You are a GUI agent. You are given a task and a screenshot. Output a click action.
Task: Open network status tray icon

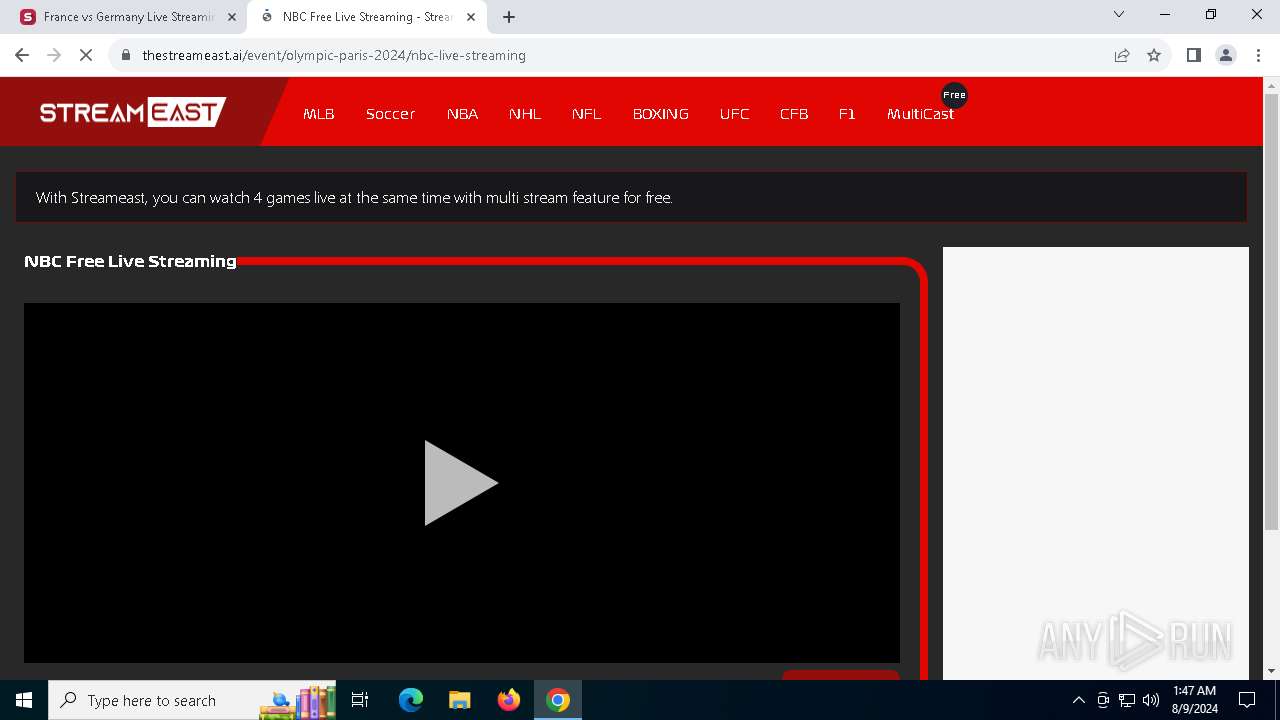pyautogui.click(x=1127, y=700)
